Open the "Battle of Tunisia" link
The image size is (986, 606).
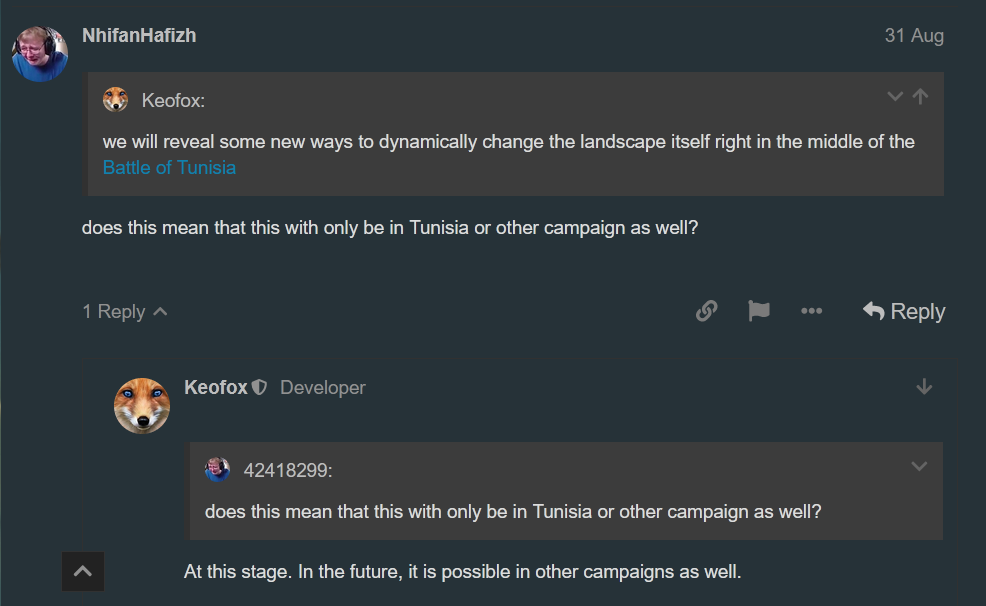tap(169, 167)
